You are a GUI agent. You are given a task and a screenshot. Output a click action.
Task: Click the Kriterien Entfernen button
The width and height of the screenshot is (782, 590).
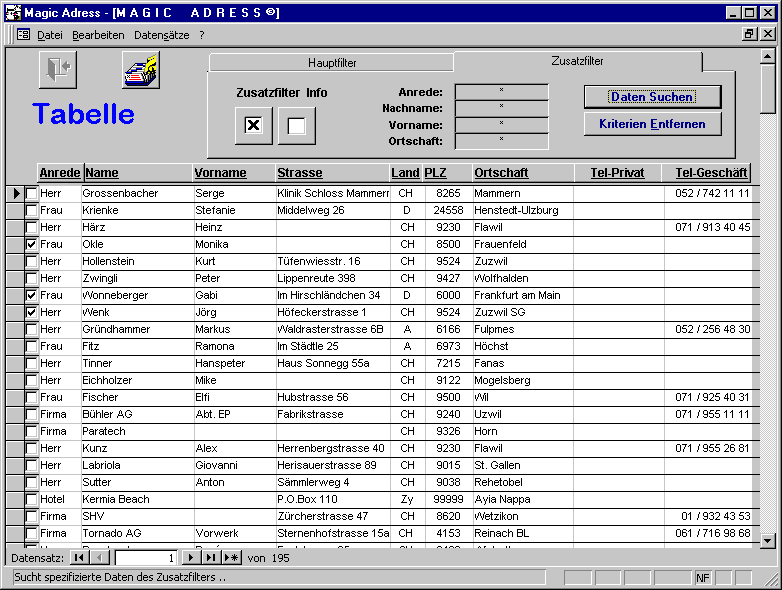coord(652,124)
